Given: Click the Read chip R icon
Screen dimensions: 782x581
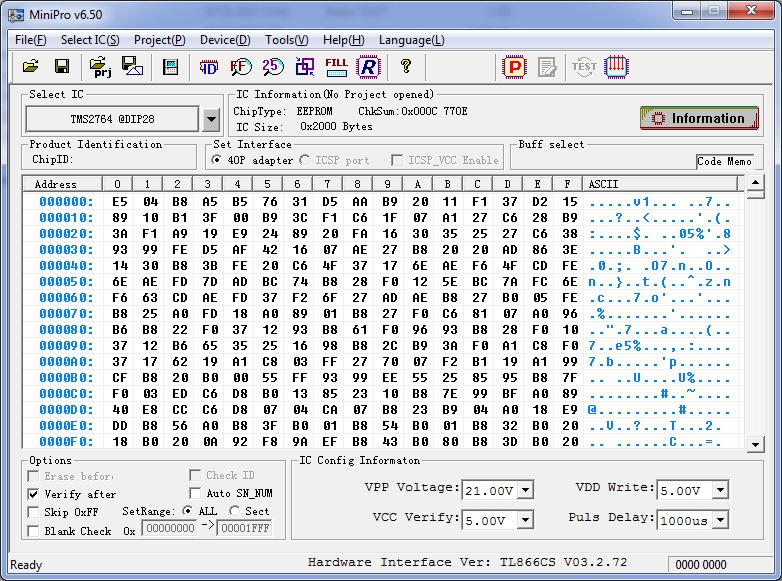Looking at the screenshot, I should tap(369, 66).
